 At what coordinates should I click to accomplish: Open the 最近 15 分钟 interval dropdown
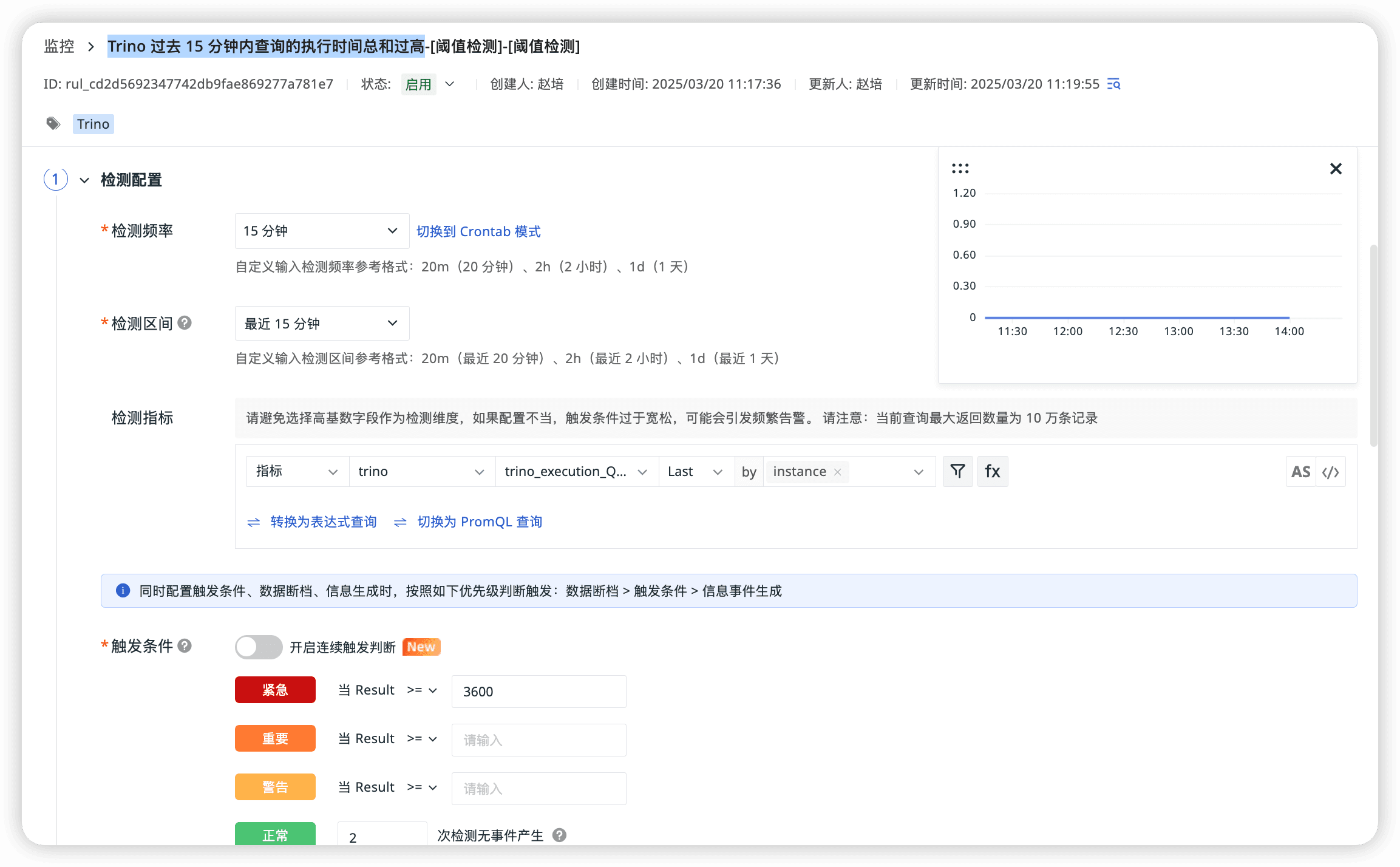tap(322, 324)
